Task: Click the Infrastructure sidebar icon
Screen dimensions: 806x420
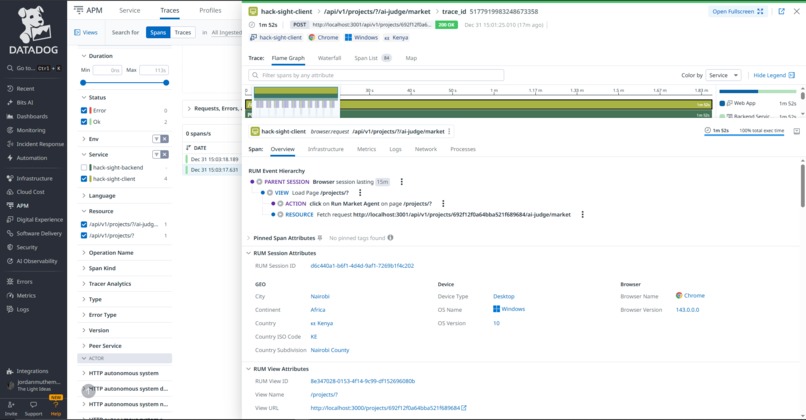Action: (x=10, y=178)
